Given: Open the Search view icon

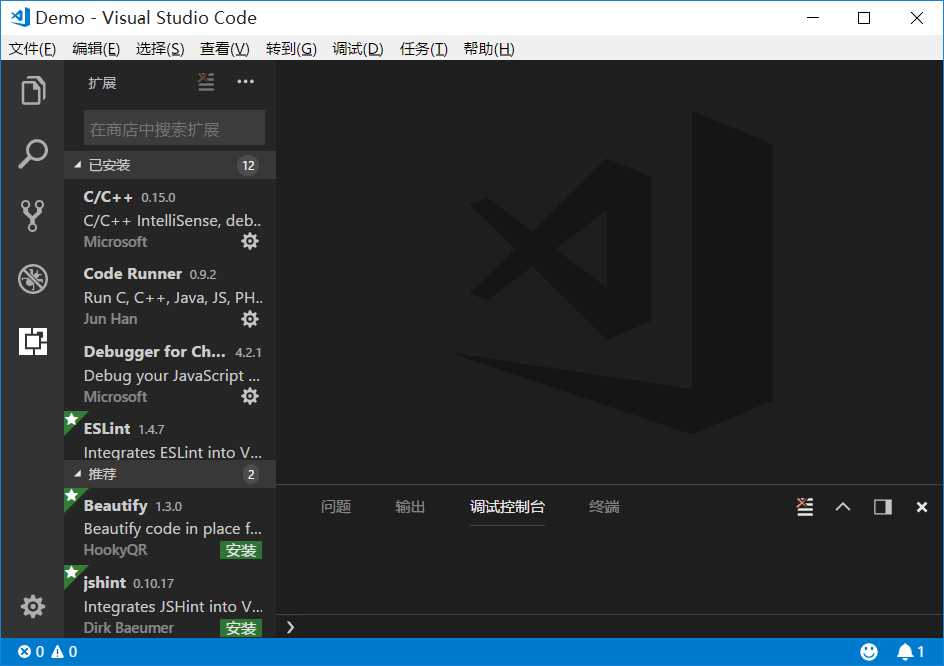Looking at the screenshot, I should pos(33,154).
